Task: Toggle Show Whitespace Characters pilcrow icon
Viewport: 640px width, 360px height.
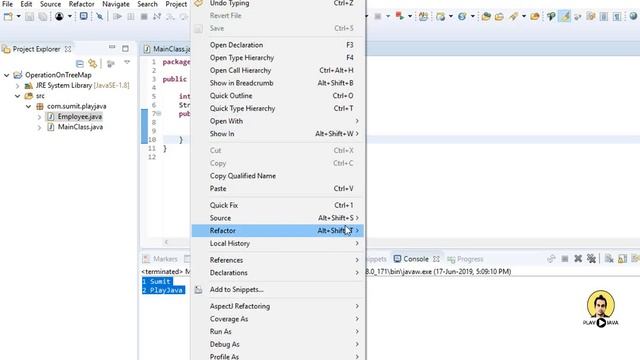Action: 617,17
